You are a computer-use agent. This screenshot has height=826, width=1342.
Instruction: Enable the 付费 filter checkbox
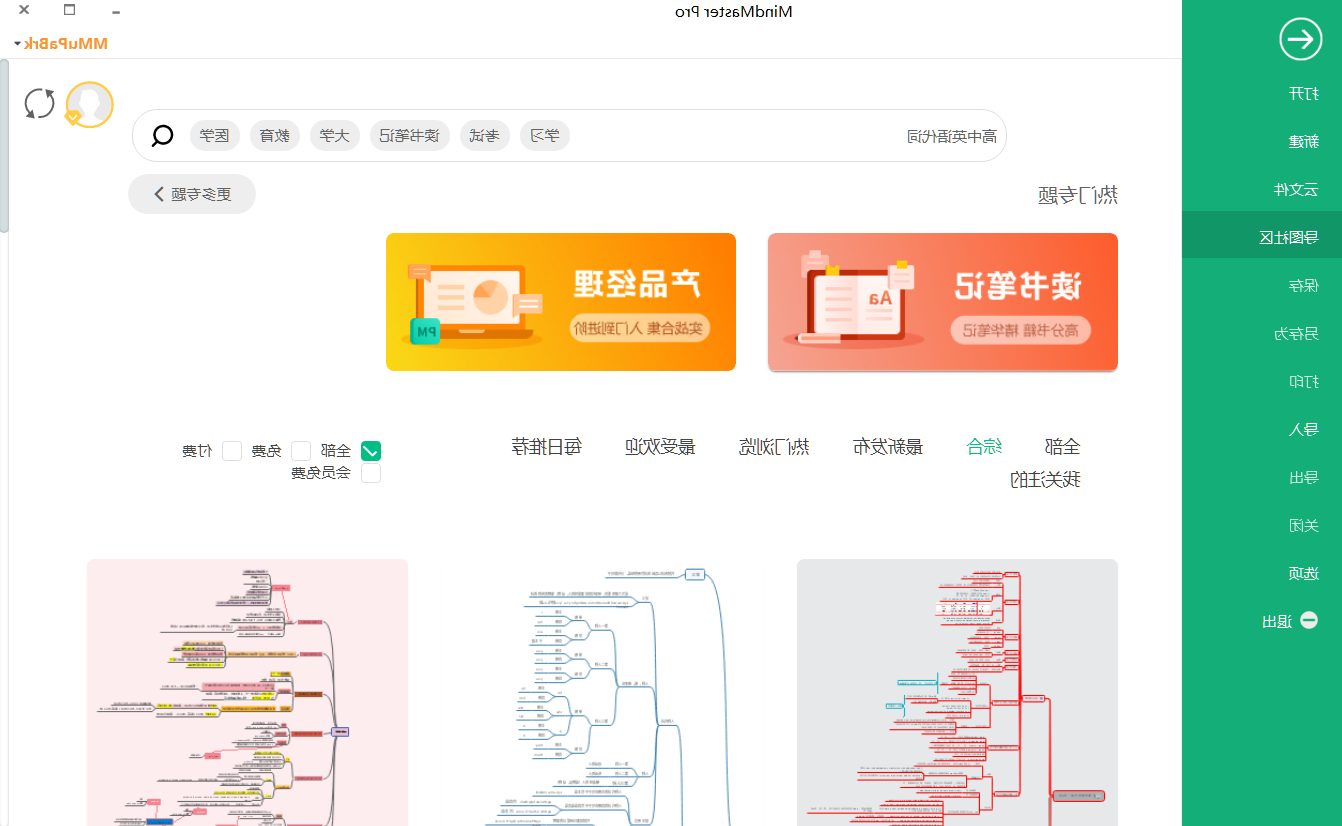click(x=232, y=451)
